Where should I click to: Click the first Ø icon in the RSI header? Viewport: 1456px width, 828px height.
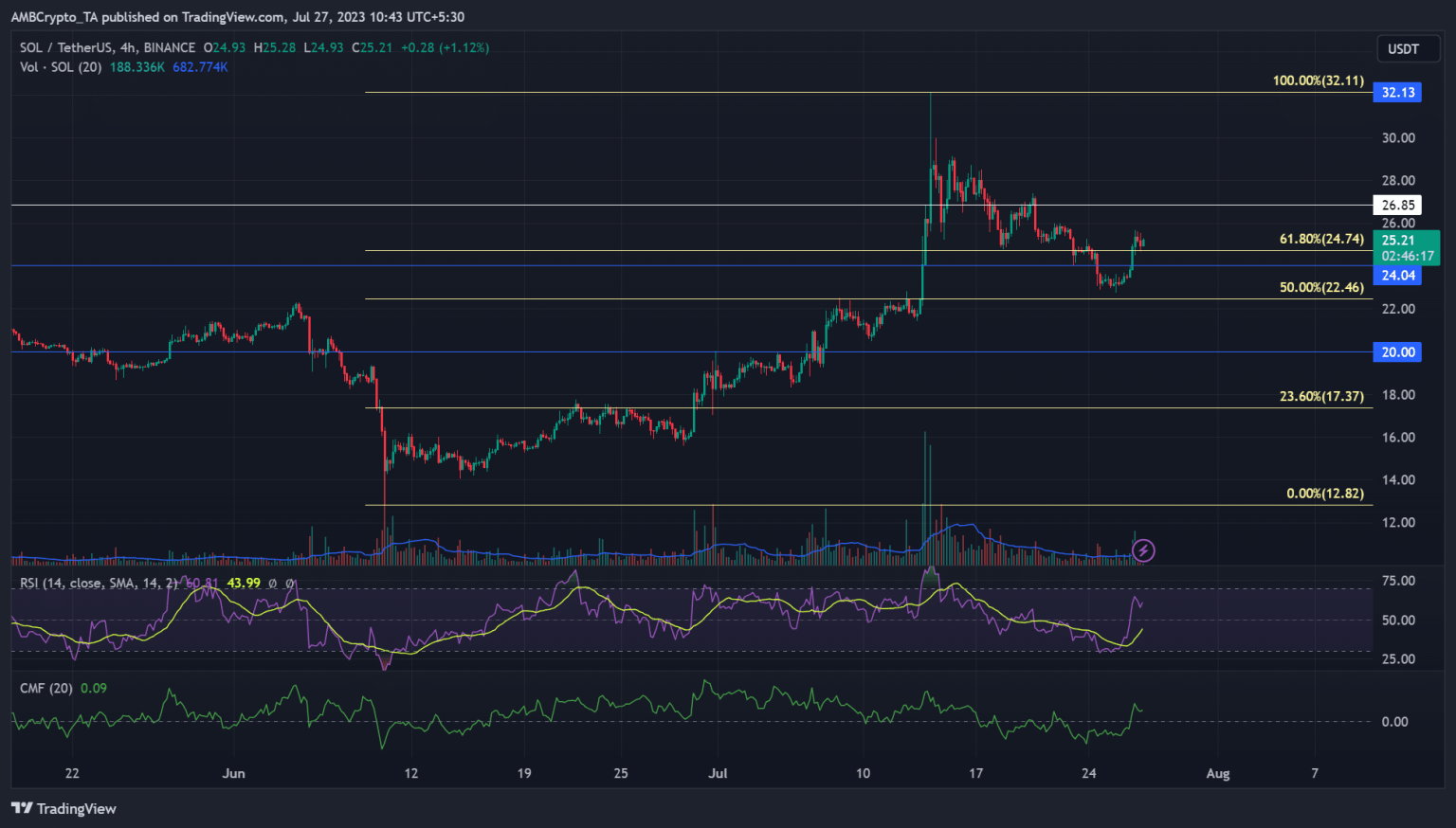(273, 584)
